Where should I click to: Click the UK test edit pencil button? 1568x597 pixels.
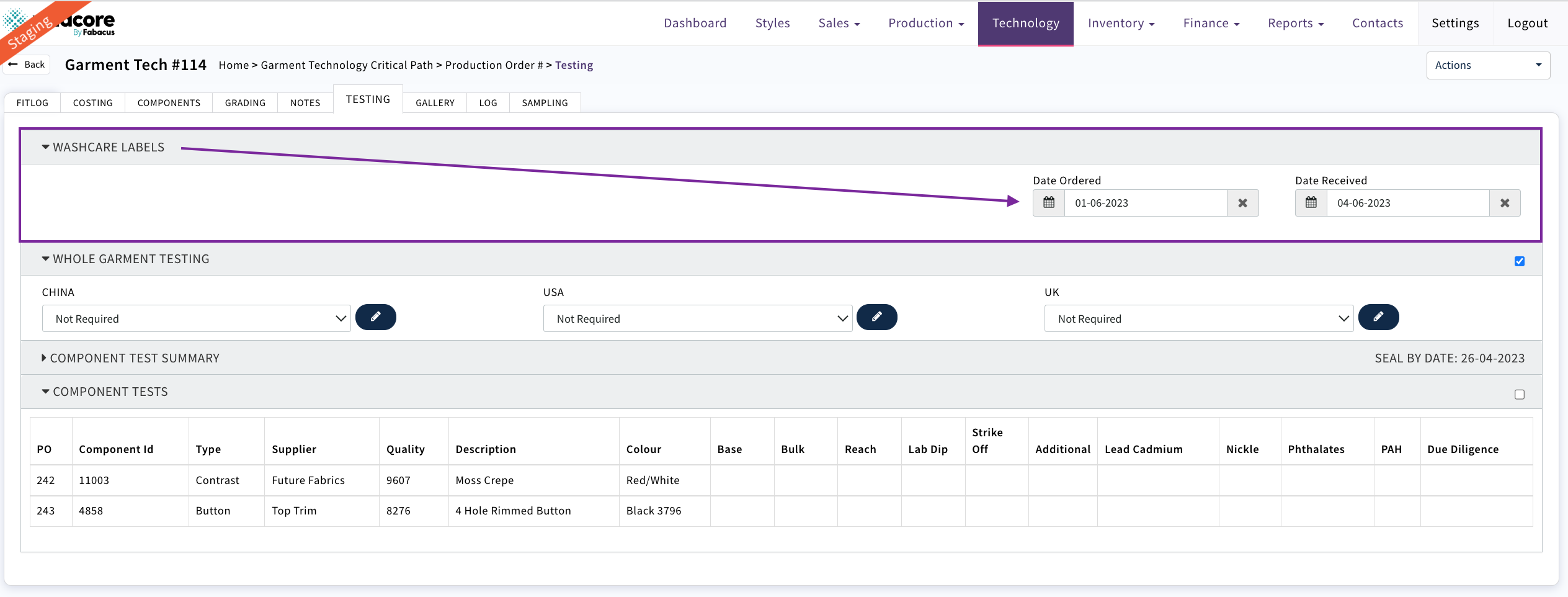pyautogui.click(x=1378, y=317)
